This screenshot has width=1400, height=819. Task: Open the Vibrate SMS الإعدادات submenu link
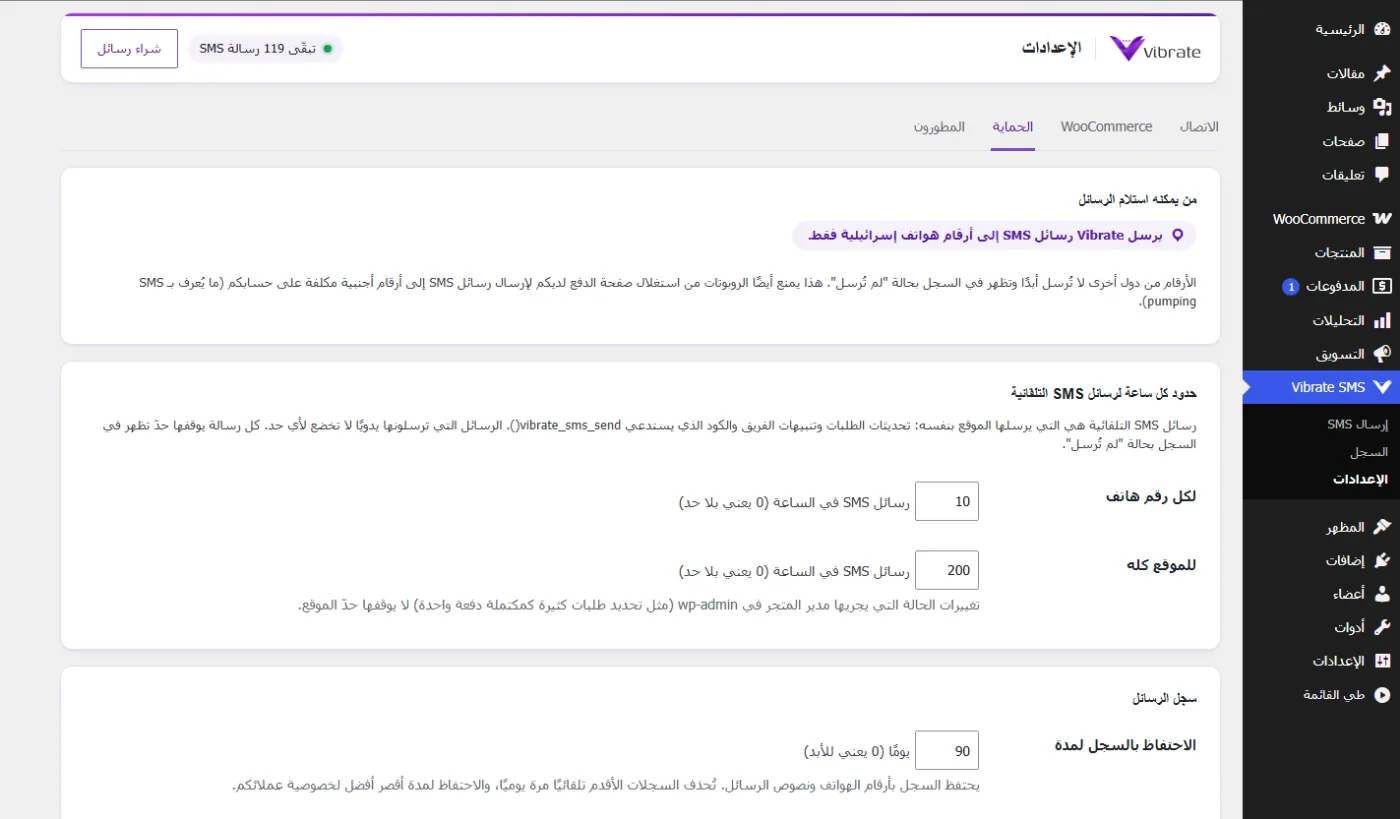click(1361, 479)
